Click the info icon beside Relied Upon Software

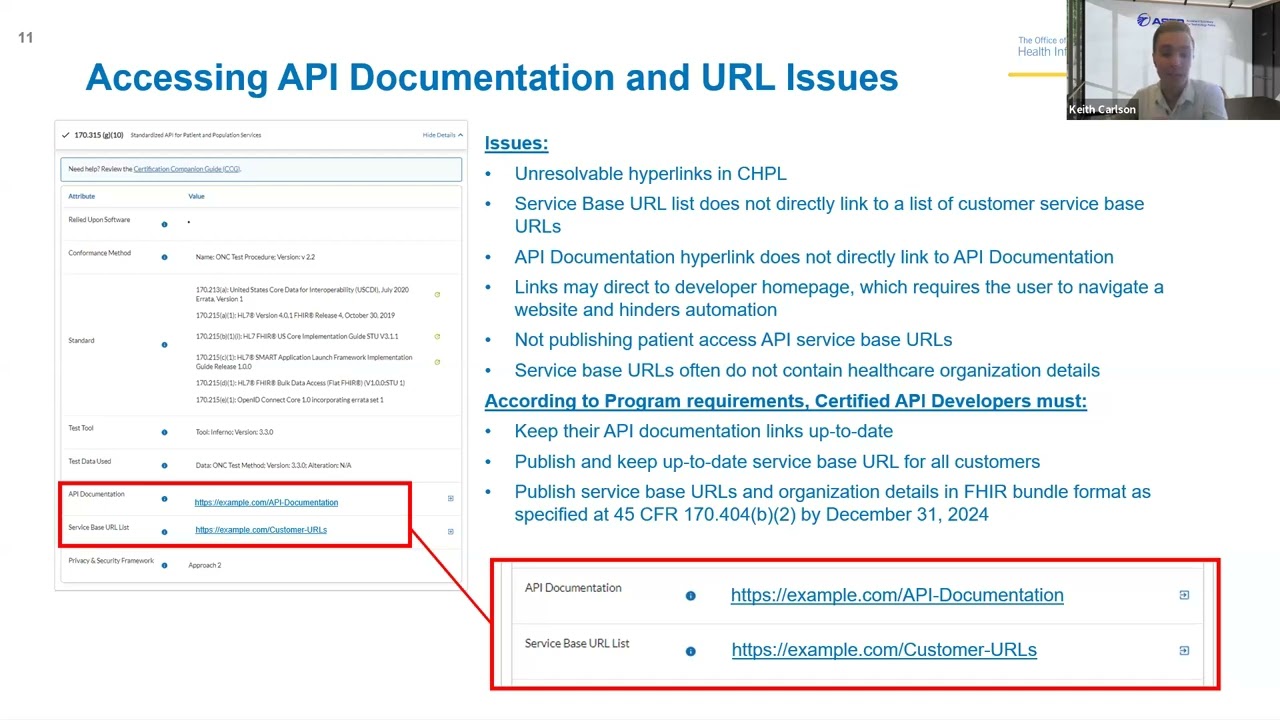165,224
